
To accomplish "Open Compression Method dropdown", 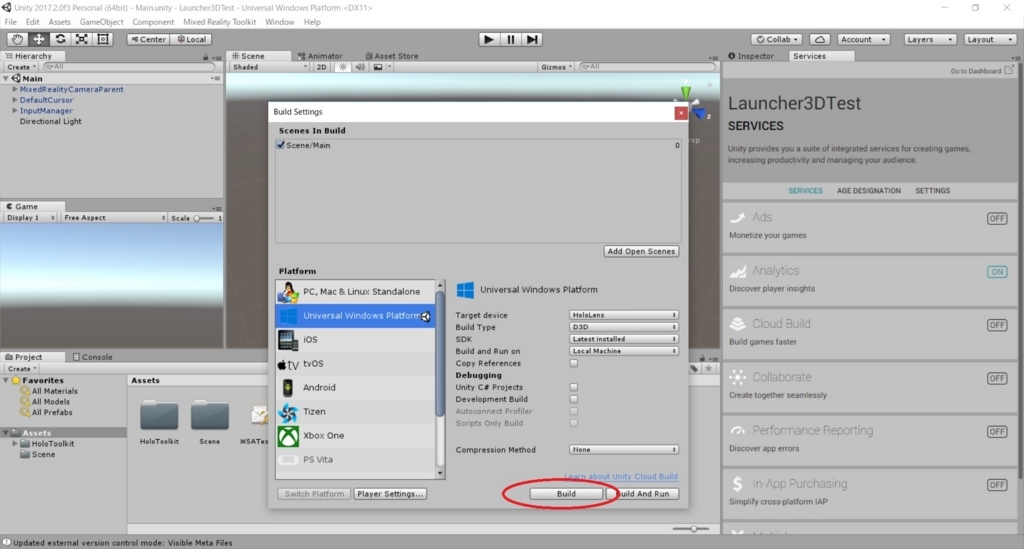I will coord(624,450).
